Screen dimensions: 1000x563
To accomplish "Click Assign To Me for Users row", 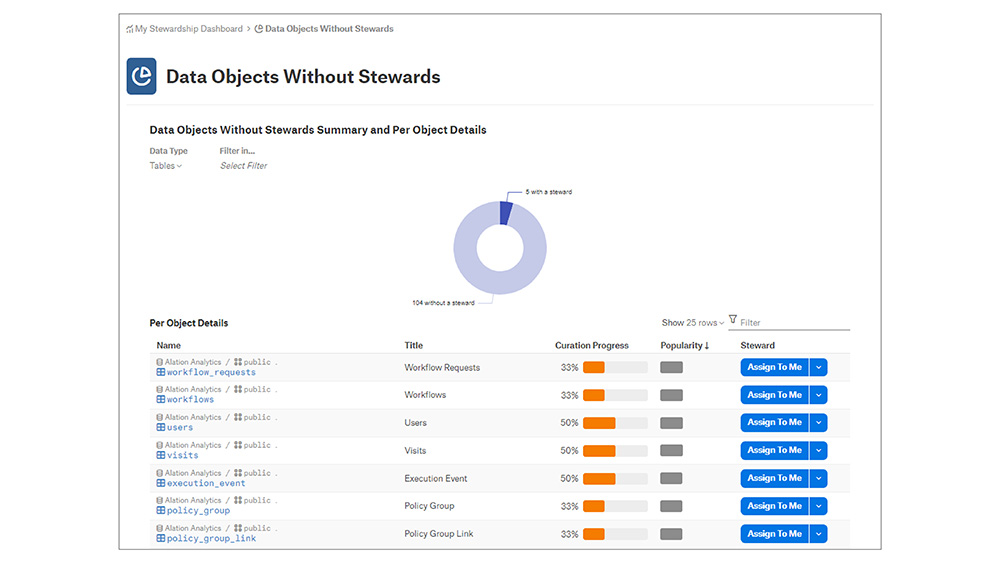I will point(774,423).
